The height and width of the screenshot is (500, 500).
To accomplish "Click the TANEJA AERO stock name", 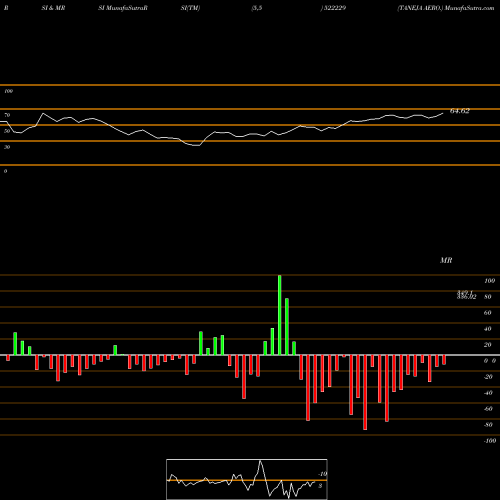I will coord(420,8).
